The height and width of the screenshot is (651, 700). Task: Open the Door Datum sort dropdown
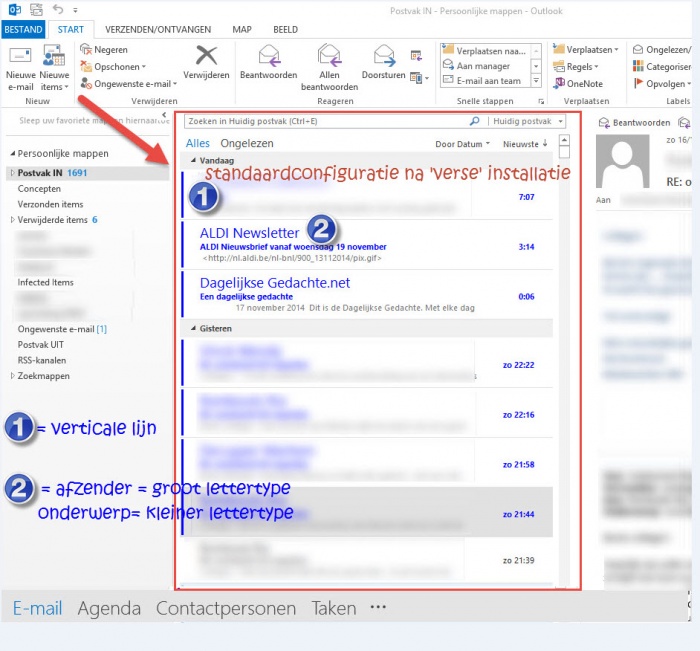point(462,144)
